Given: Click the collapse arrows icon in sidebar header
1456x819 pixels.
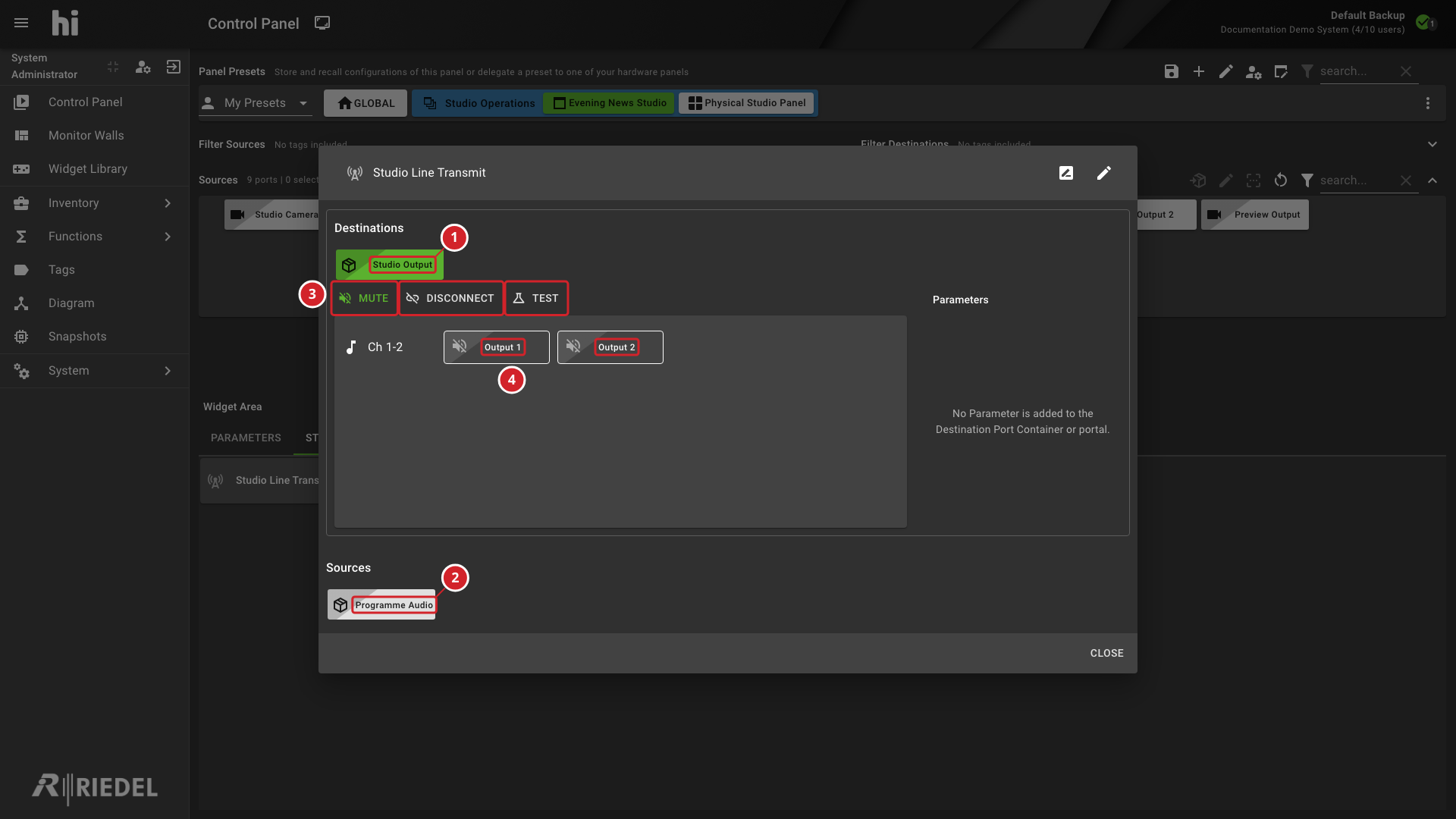Looking at the screenshot, I should [x=113, y=67].
